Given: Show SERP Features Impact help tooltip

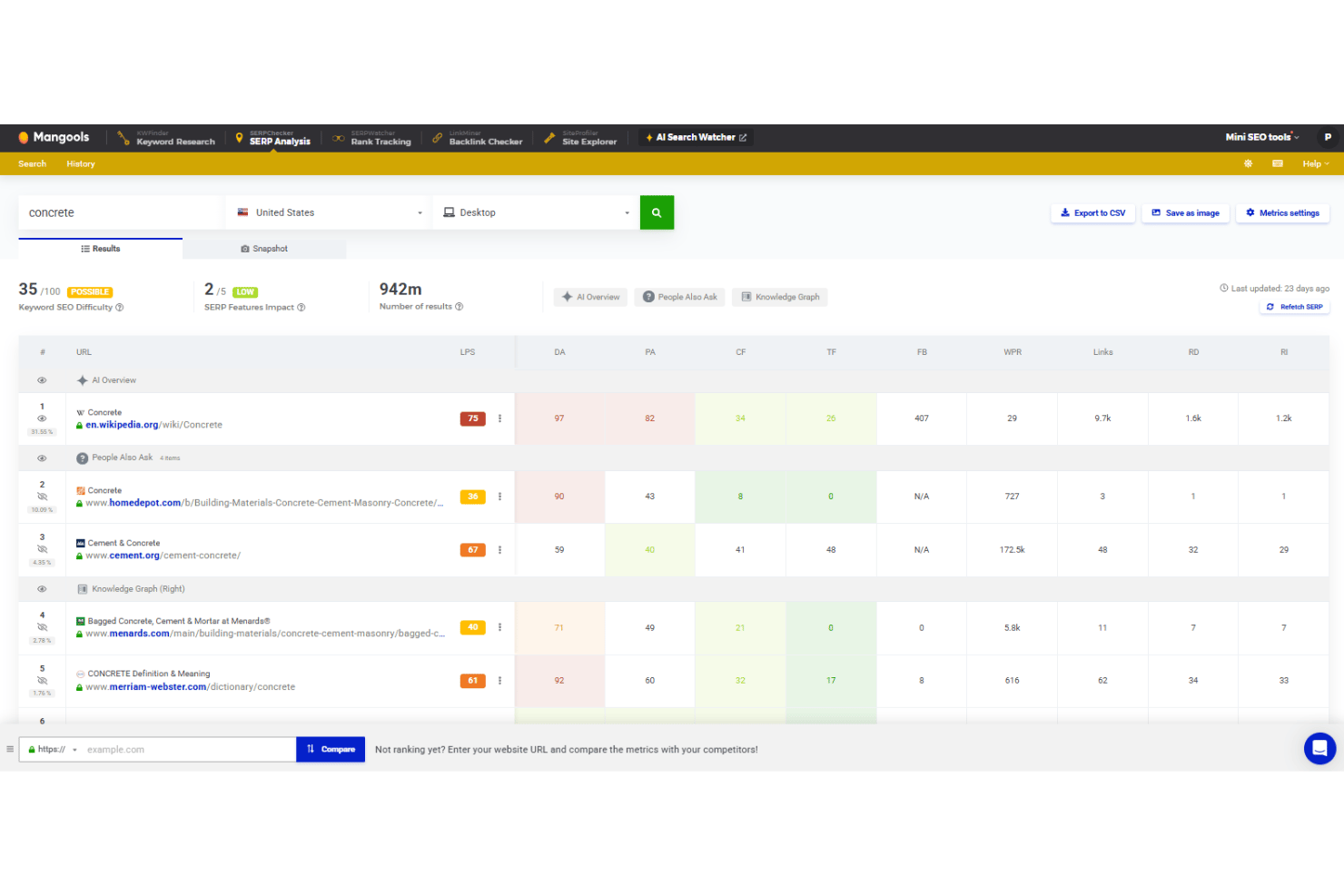Looking at the screenshot, I should coord(301,308).
